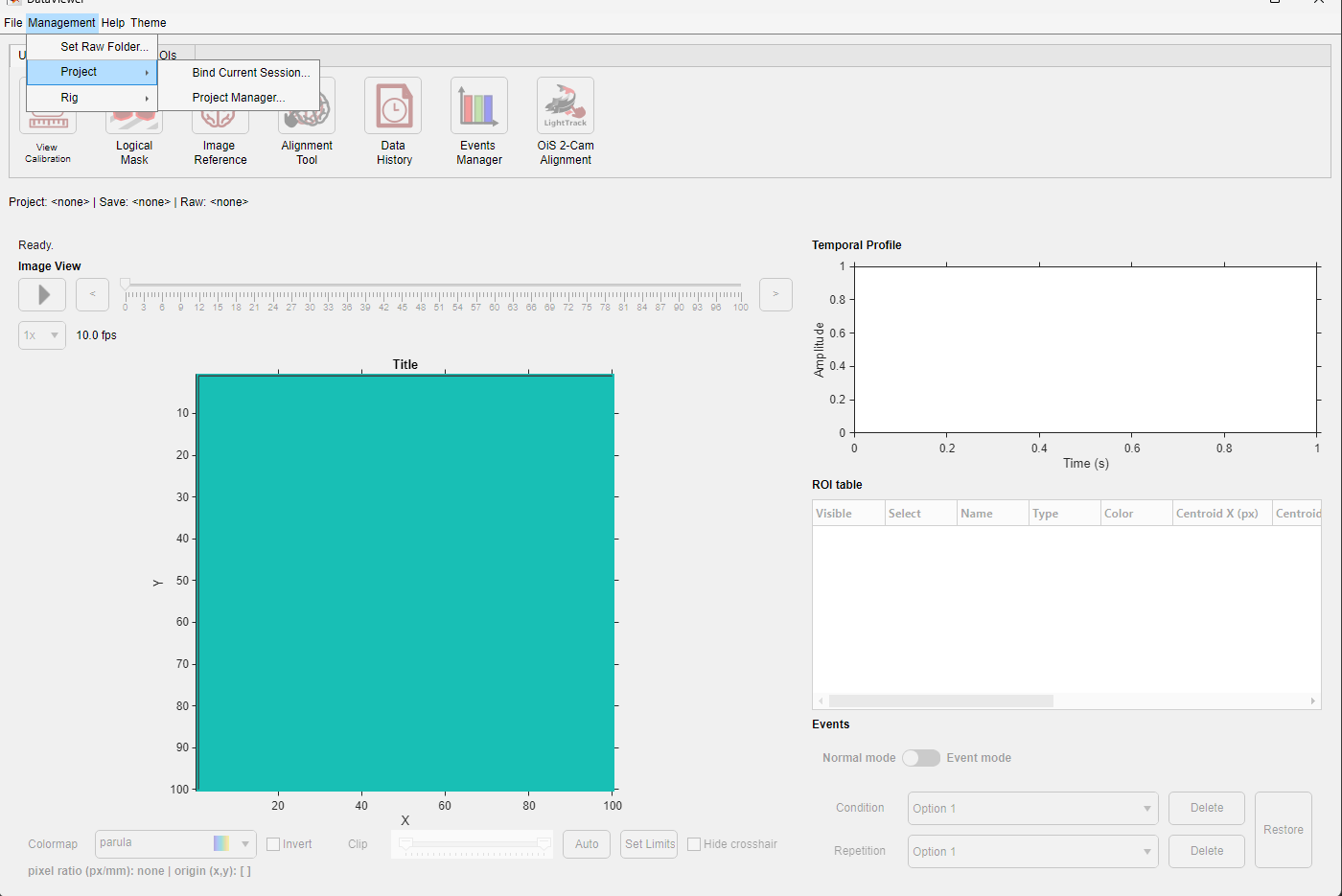
Task: Open the Help menu
Action: (113, 22)
